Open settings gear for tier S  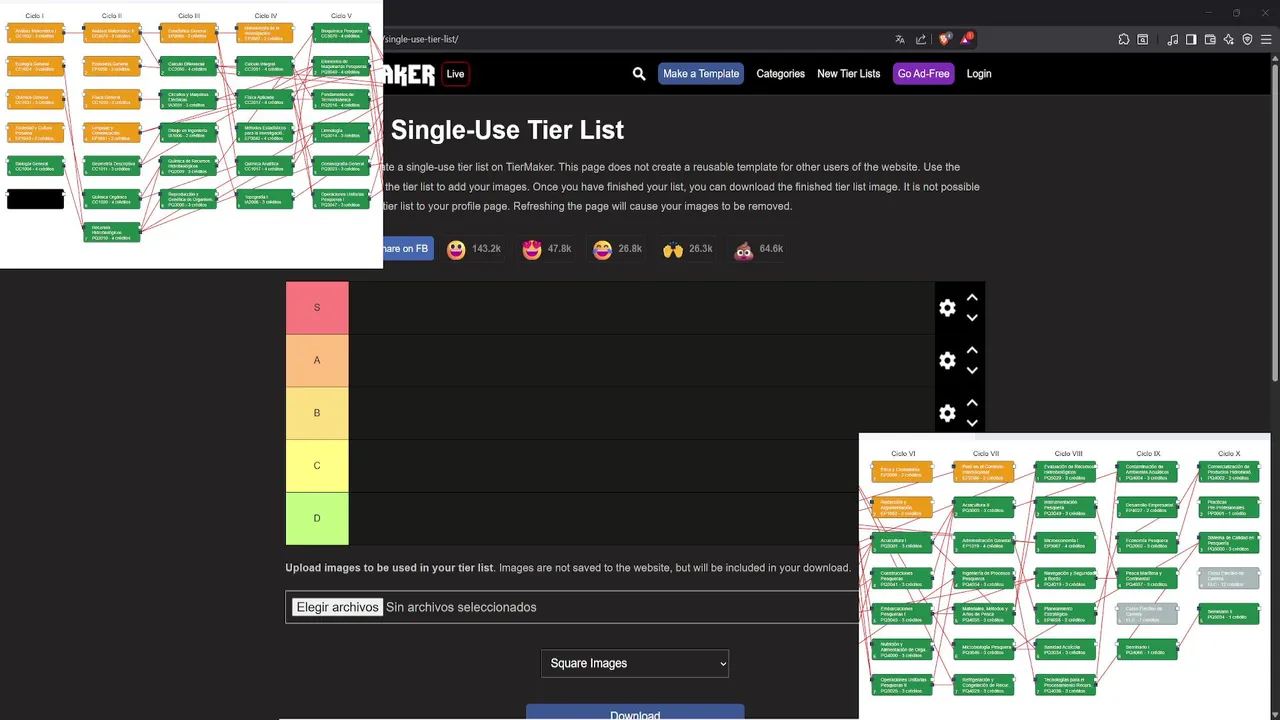pyautogui.click(x=947, y=308)
